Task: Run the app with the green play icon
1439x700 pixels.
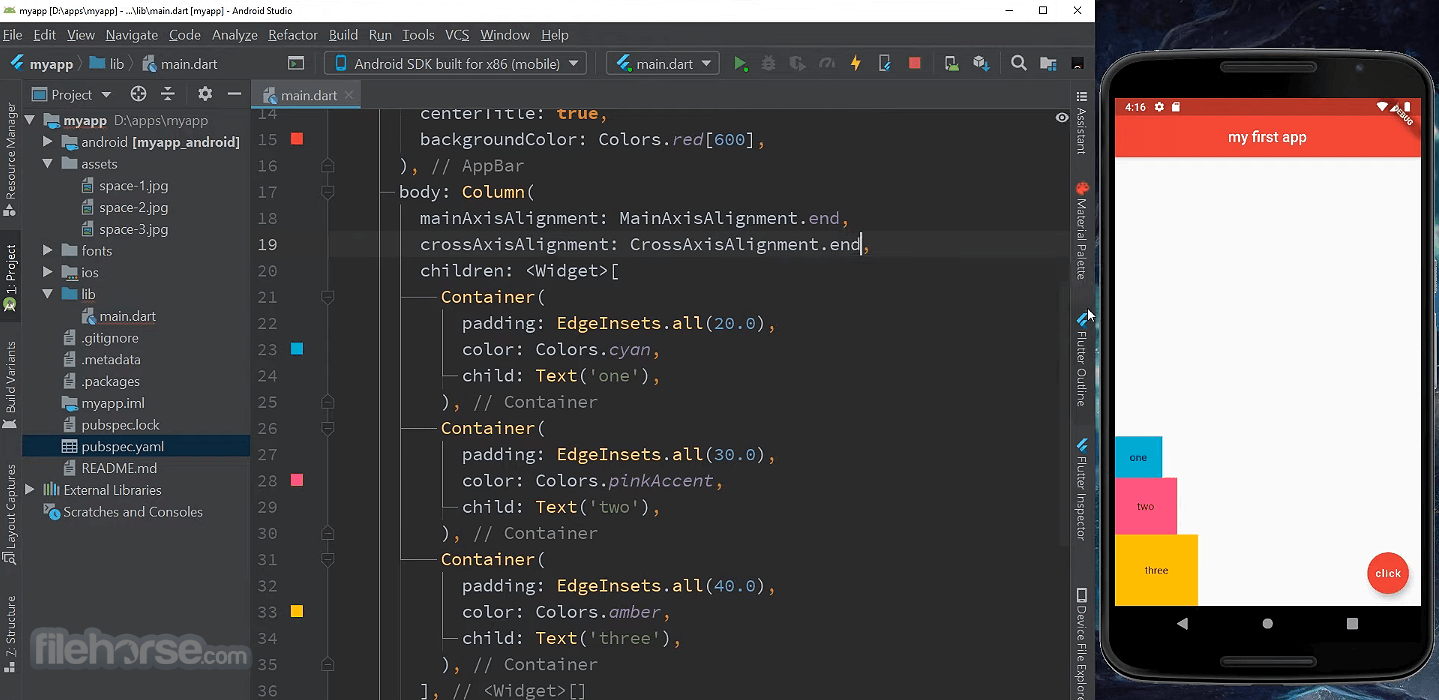Action: (x=740, y=64)
